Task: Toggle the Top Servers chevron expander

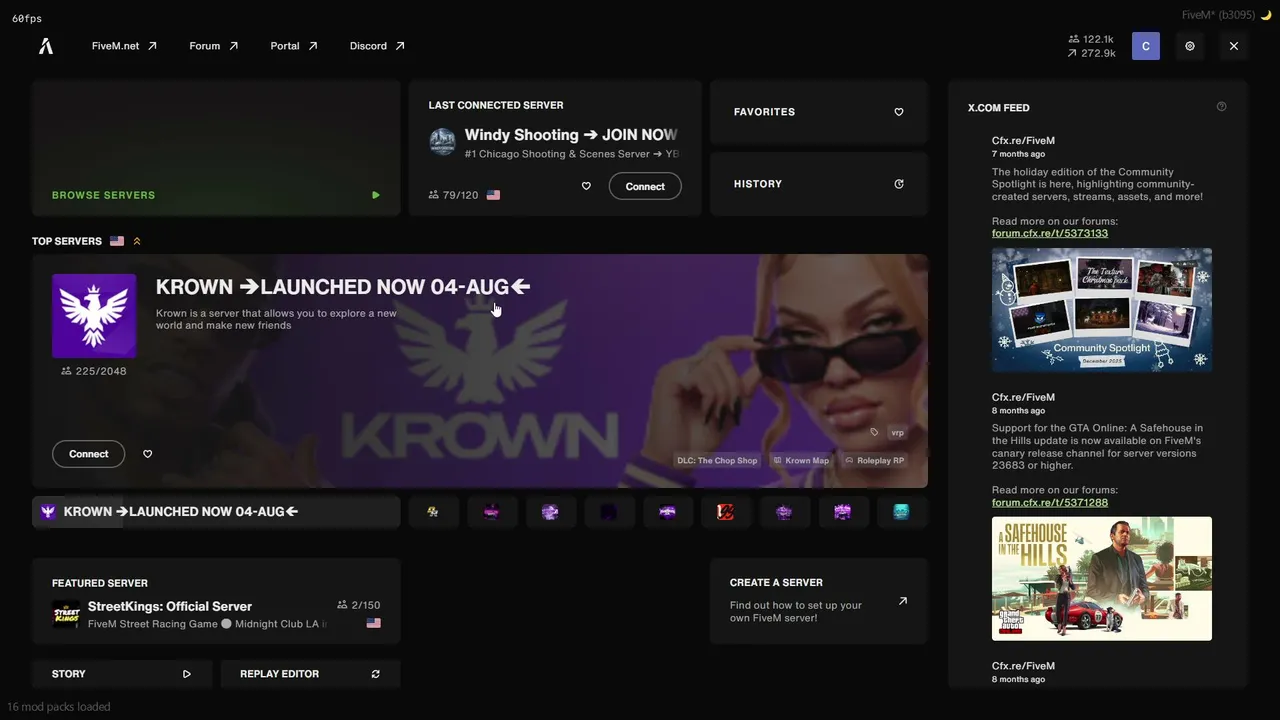Action: [137, 241]
